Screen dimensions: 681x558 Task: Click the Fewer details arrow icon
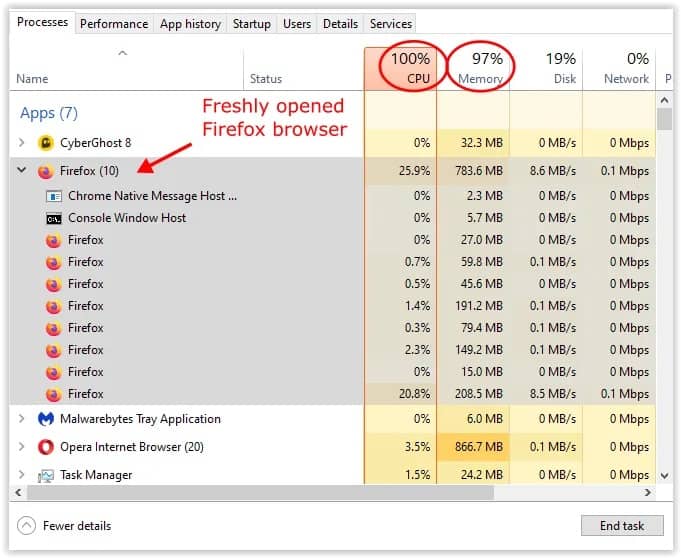click(x=26, y=526)
